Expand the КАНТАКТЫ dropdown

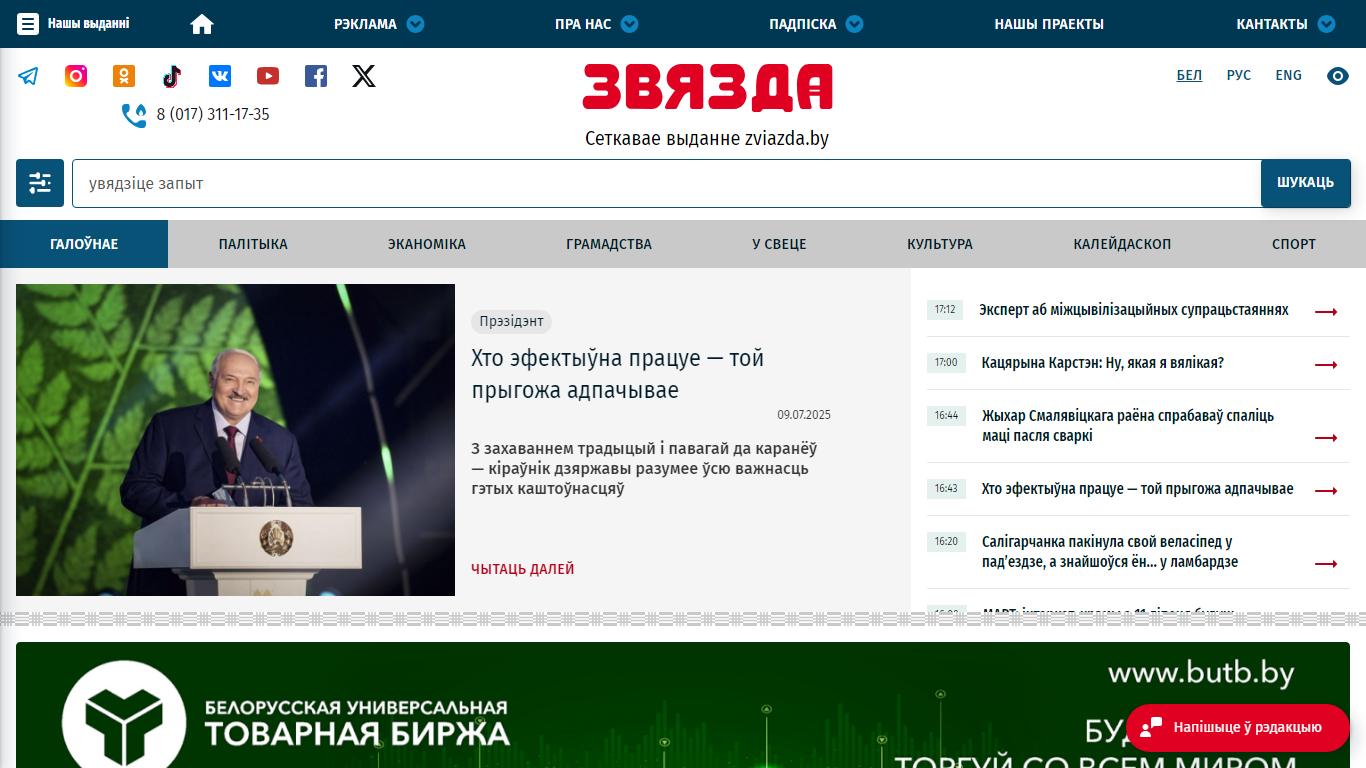[1326, 24]
